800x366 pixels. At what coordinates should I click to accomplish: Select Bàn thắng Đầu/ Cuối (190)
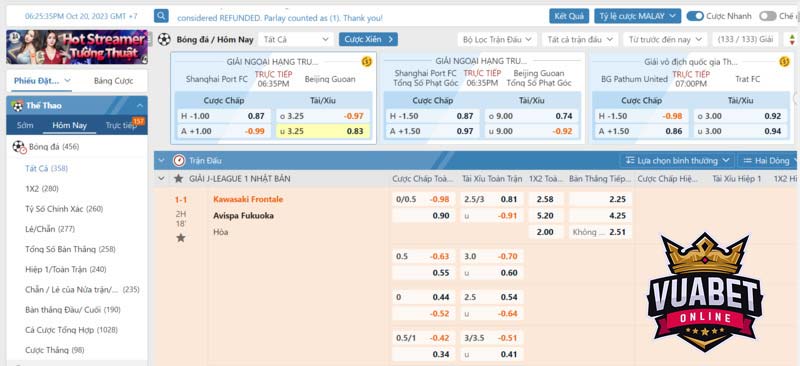[72, 309]
